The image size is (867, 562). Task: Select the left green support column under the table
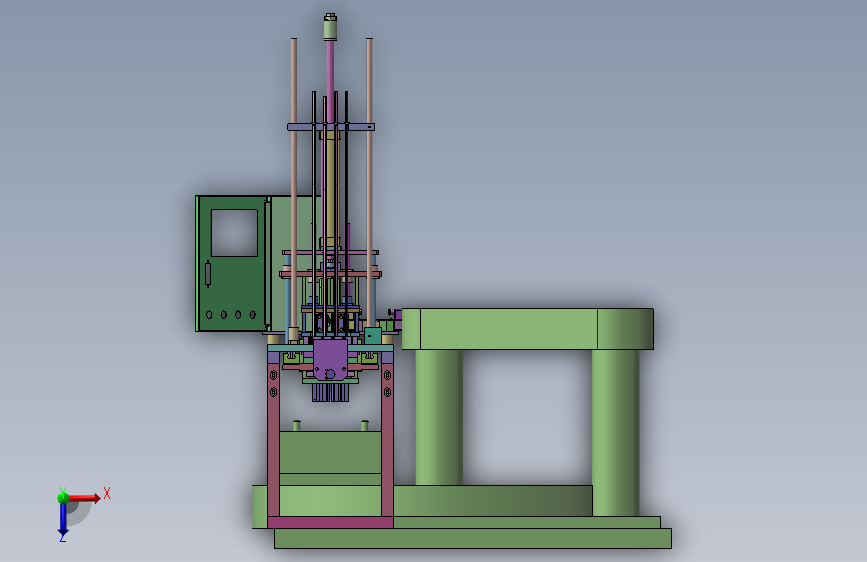[x=439, y=418]
